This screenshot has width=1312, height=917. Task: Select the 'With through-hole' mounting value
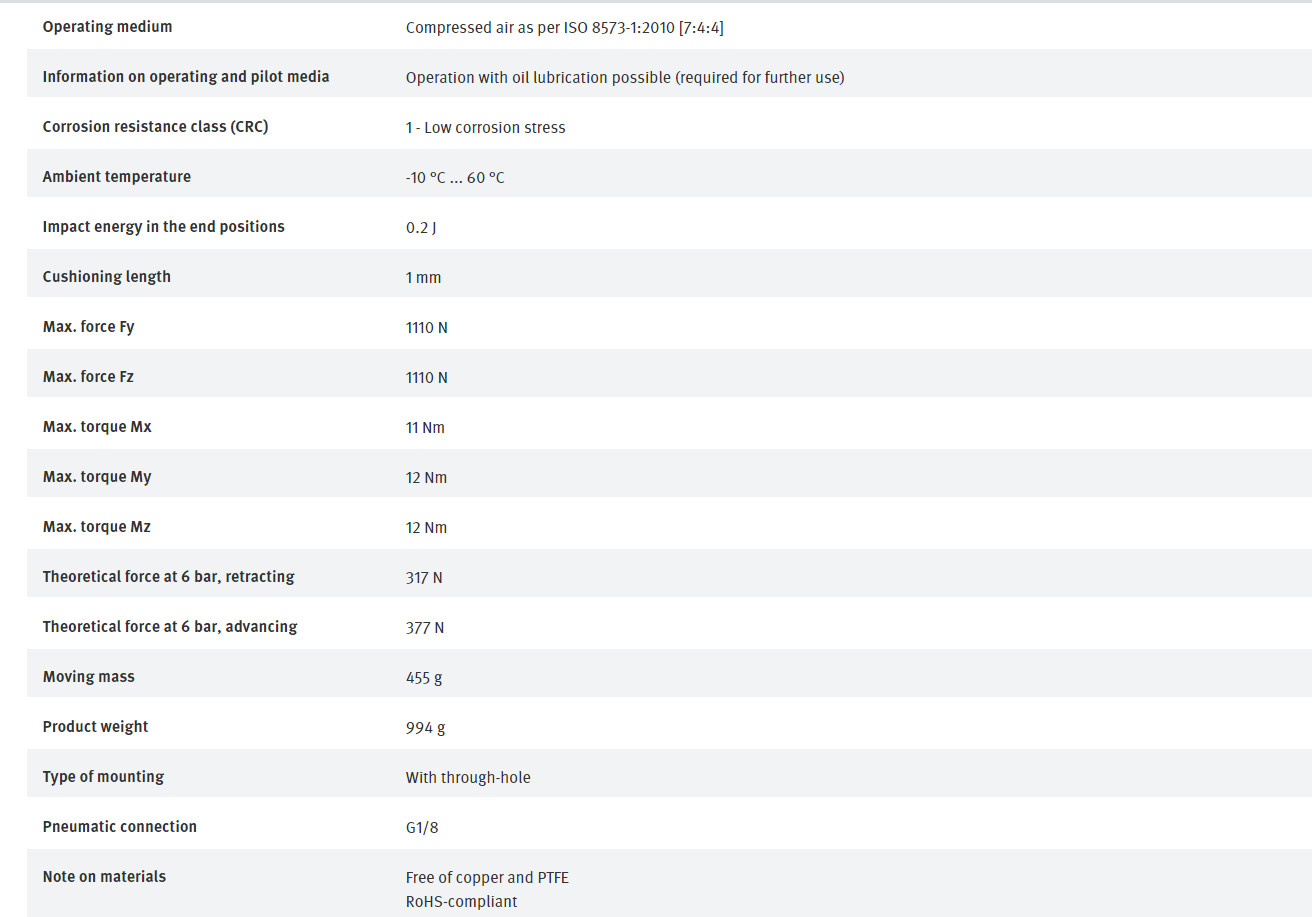(x=468, y=778)
